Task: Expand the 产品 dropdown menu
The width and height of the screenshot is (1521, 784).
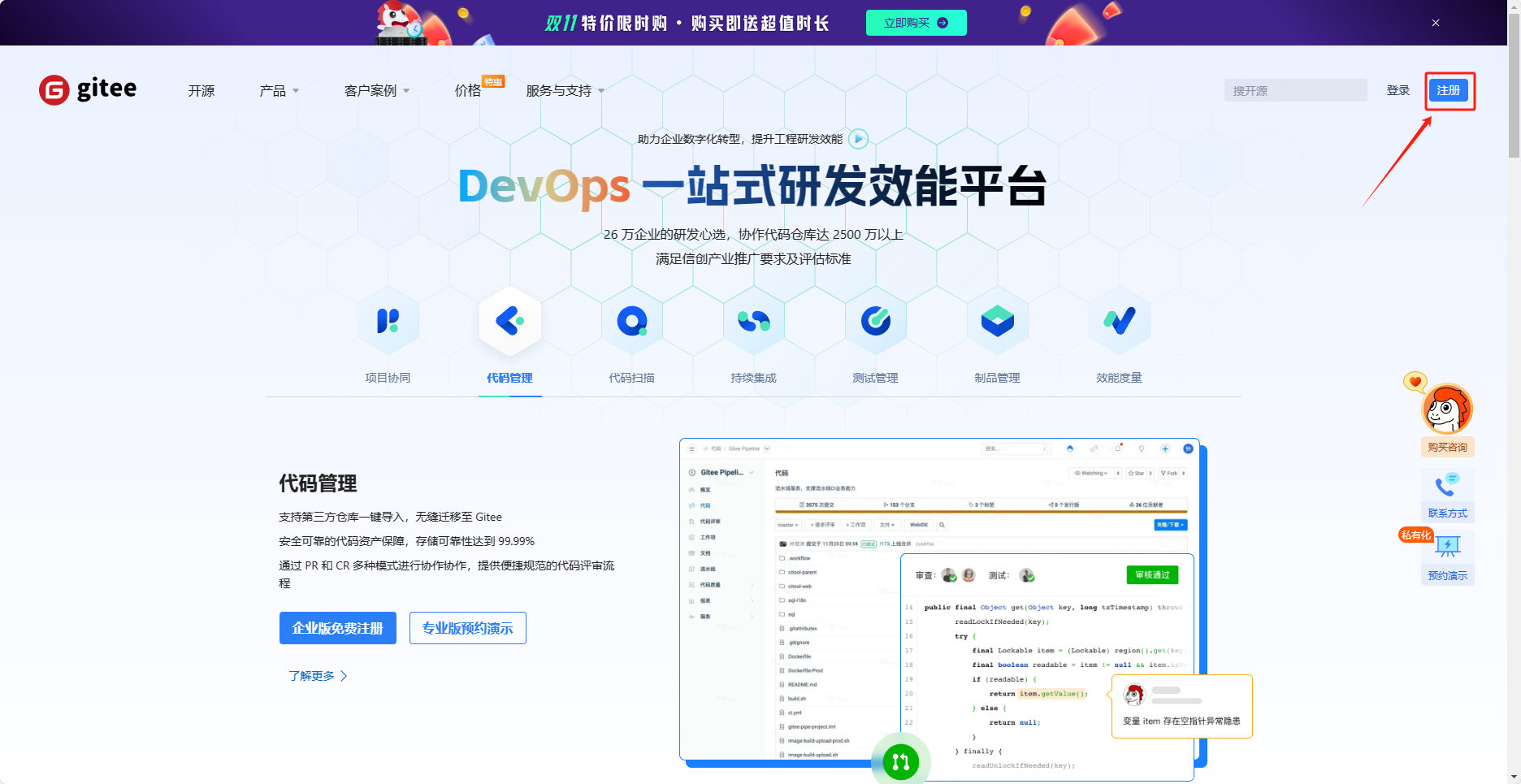Action: coord(279,91)
